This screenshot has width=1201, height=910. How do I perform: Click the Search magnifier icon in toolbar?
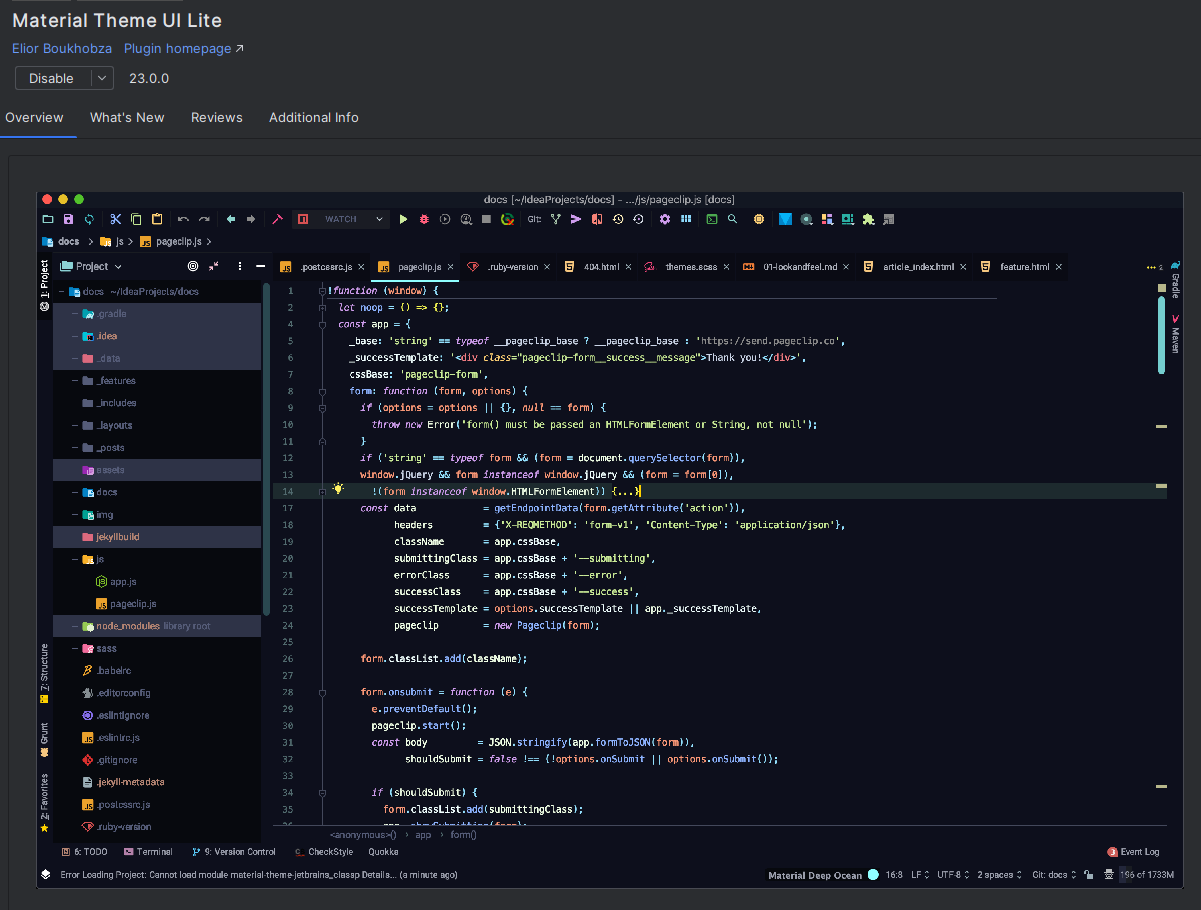click(x=732, y=219)
